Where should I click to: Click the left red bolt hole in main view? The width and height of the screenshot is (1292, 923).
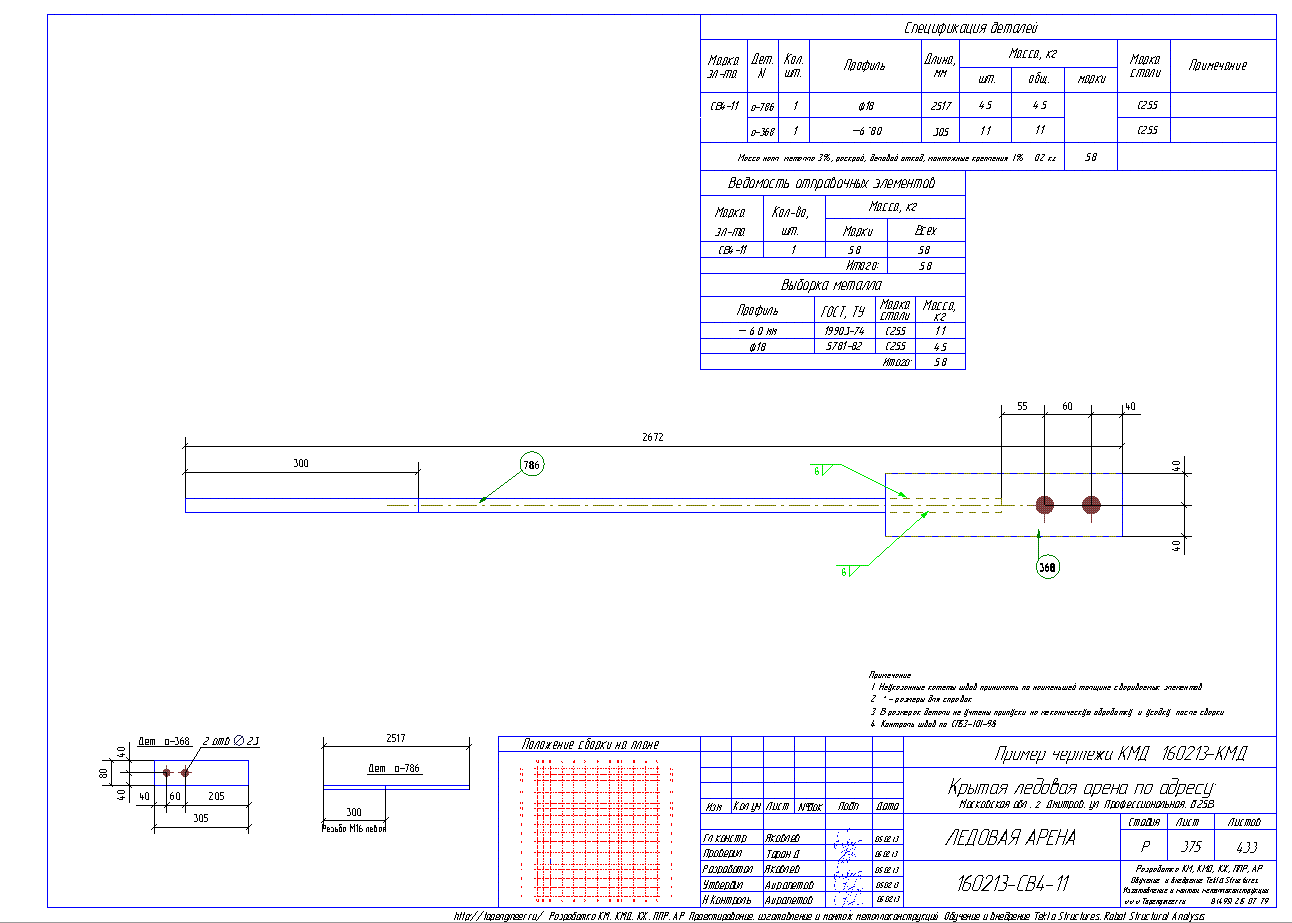1045,505
